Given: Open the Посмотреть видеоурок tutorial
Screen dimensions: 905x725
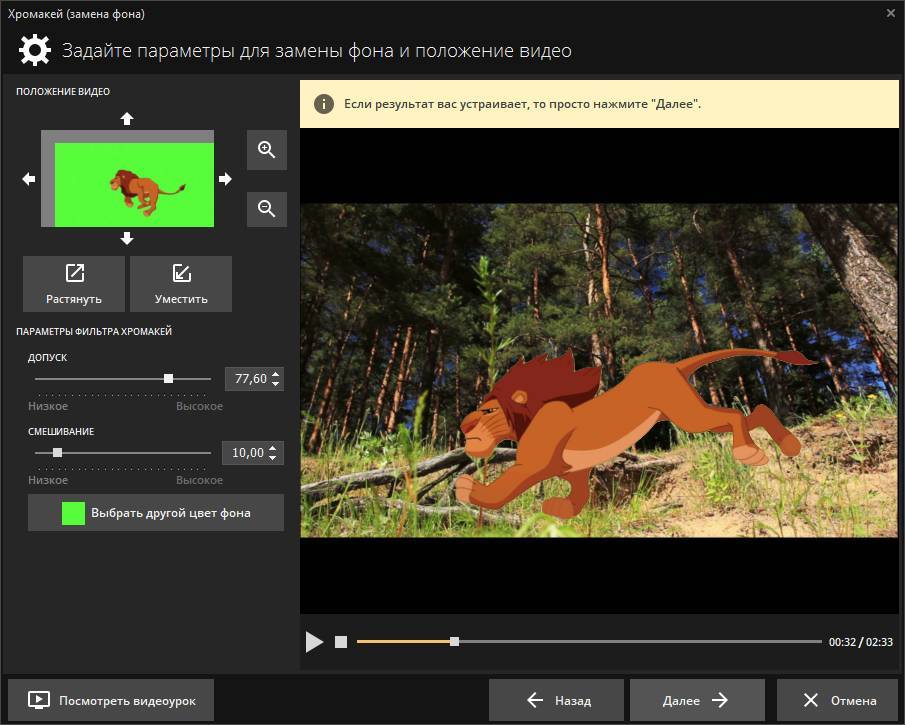Looking at the screenshot, I should pos(111,701).
